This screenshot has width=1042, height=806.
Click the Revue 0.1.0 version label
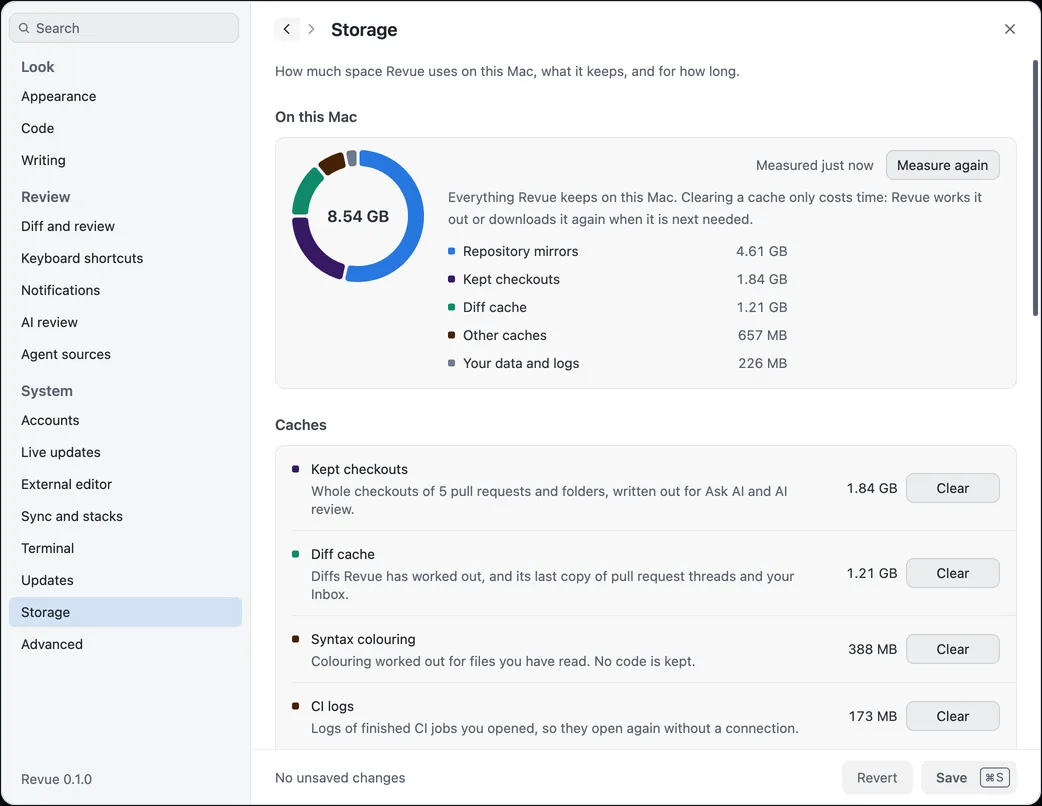pos(56,779)
